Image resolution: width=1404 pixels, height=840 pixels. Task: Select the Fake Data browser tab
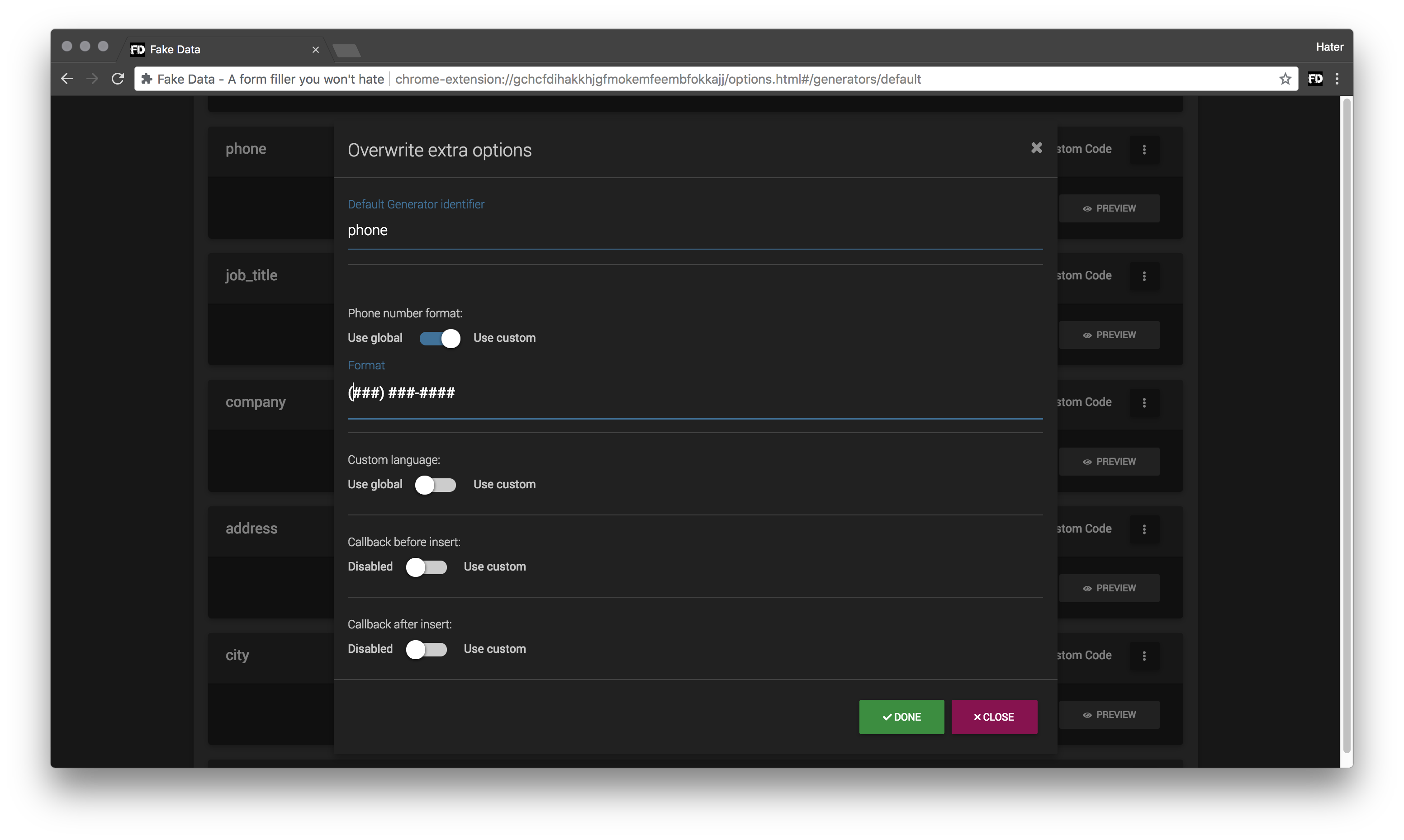point(215,50)
